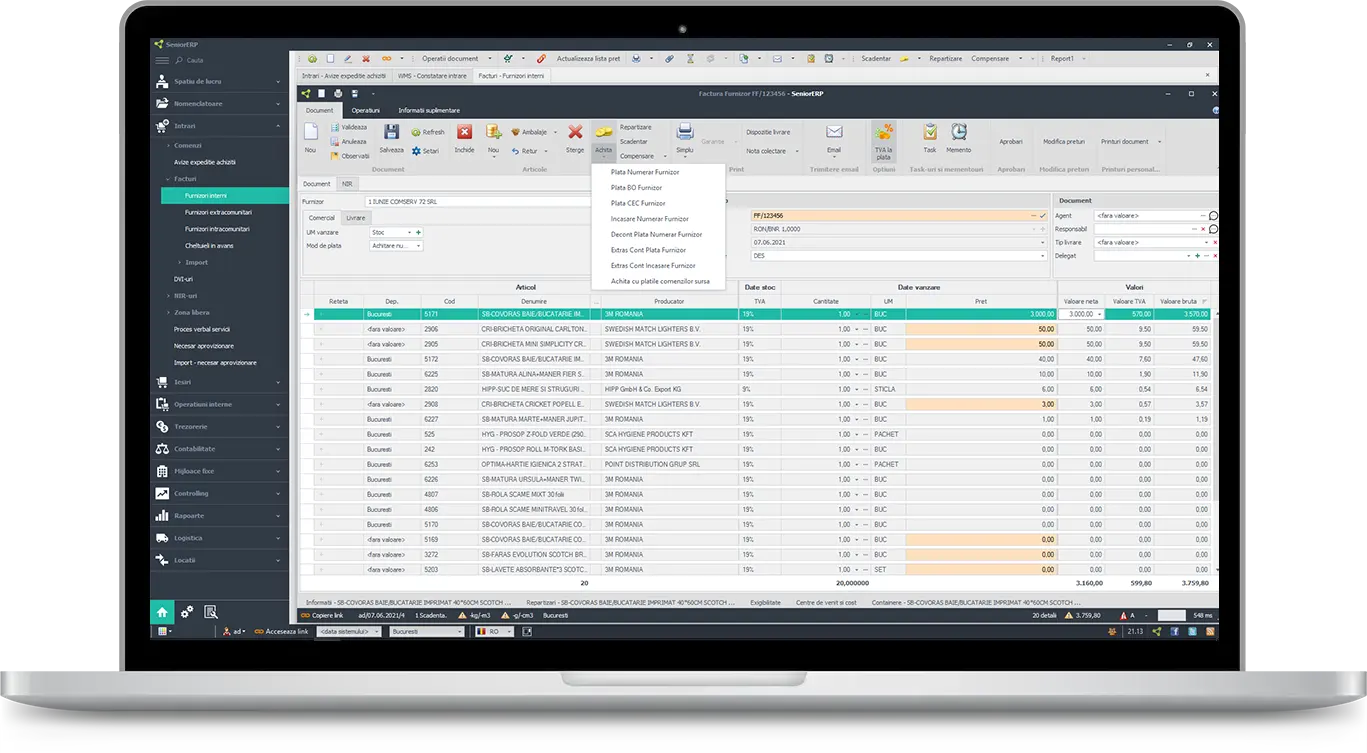Select Incasare Numerar Furnizor menu entry
This screenshot has width=1367, height=753.
point(649,218)
